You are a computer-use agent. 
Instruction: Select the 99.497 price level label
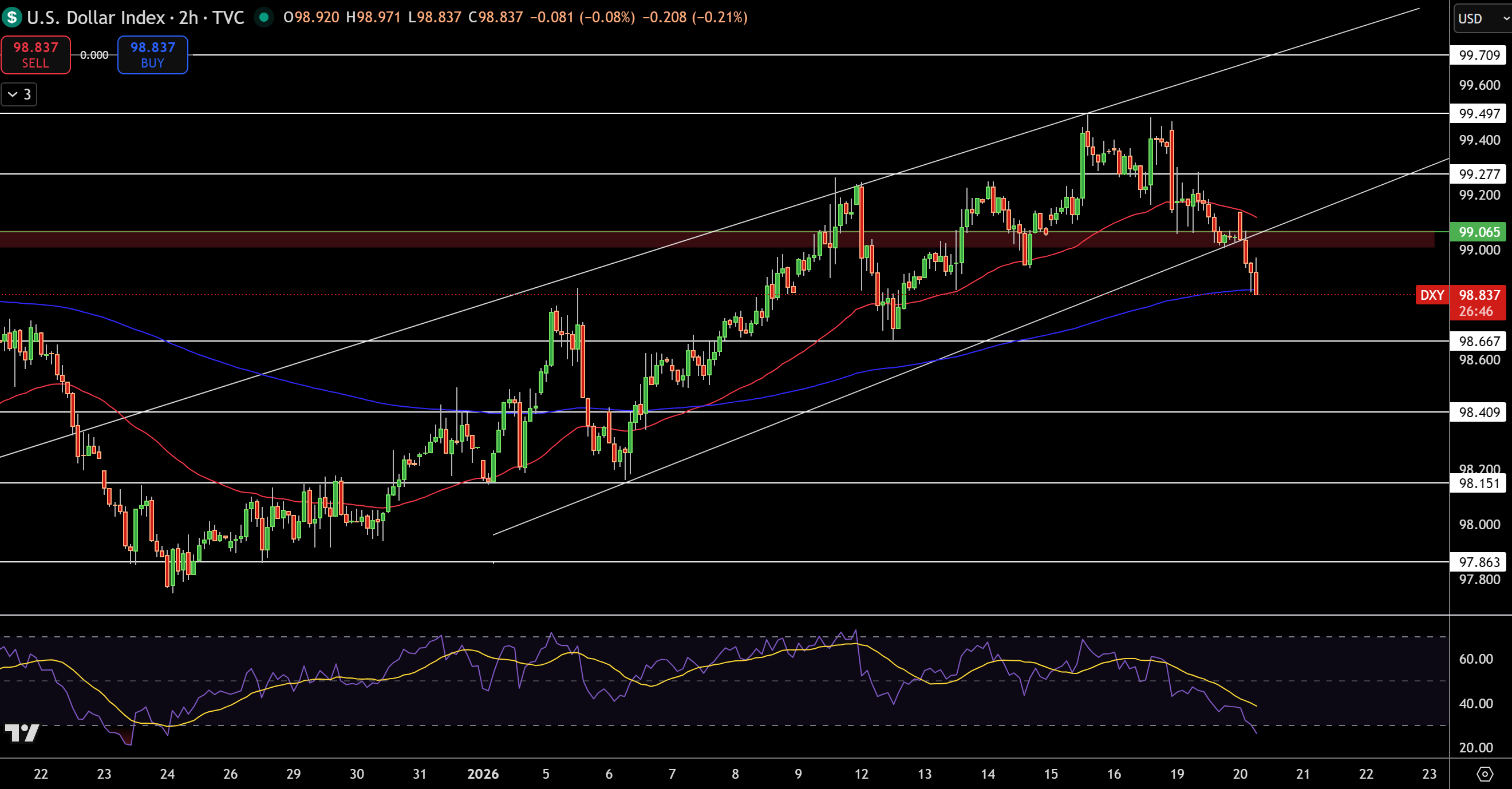(1479, 113)
